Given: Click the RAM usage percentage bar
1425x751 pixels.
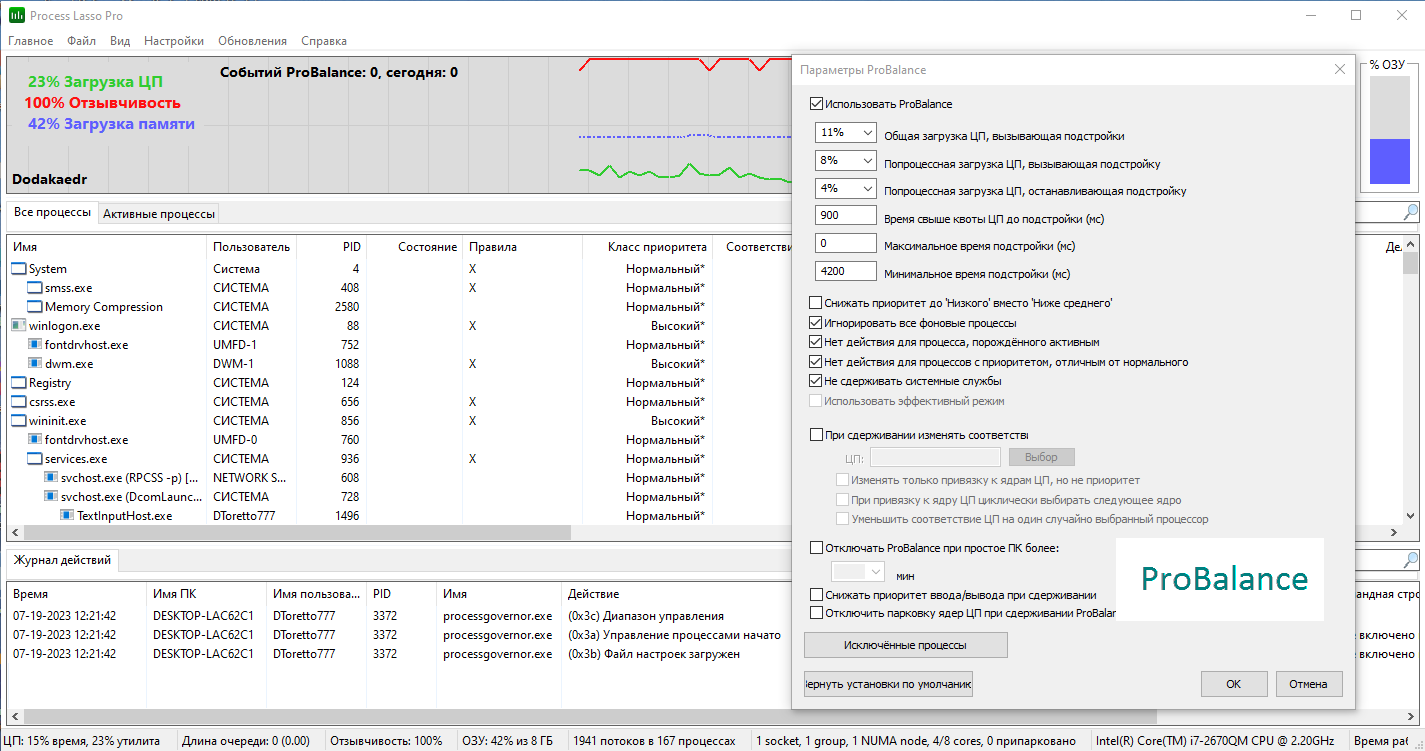Looking at the screenshot, I should (1389, 131).
